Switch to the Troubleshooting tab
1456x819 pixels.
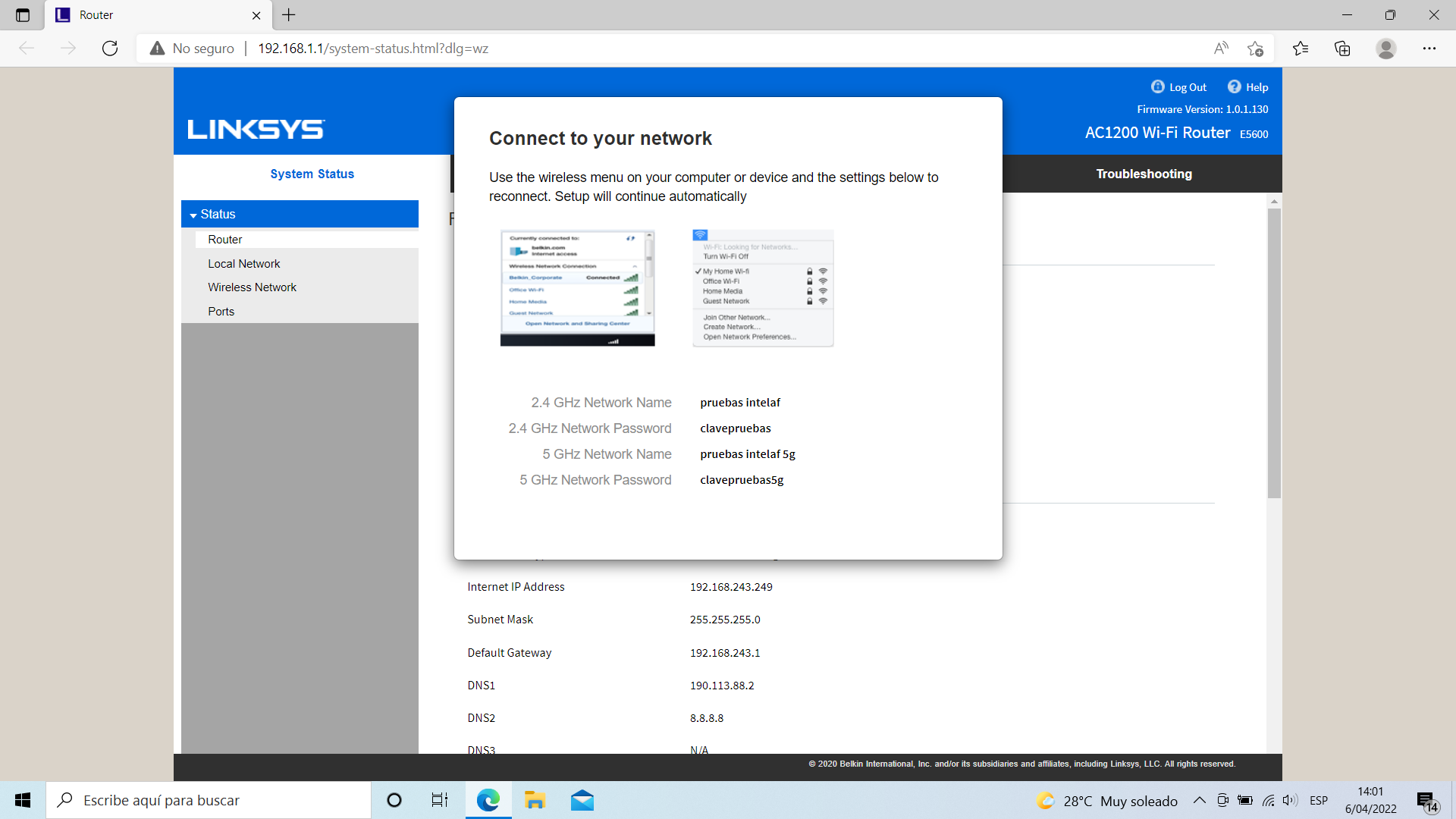pyautogui.click(x=1143, y=174)
